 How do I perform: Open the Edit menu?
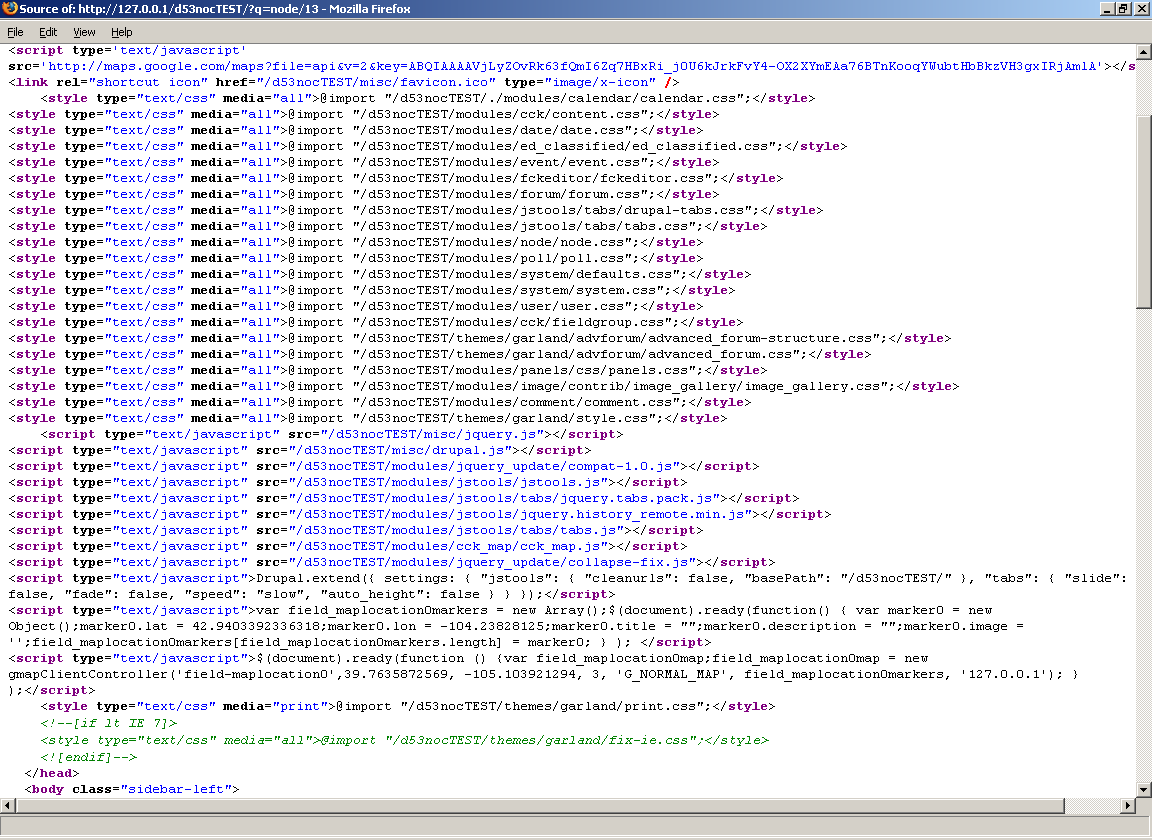48,32
